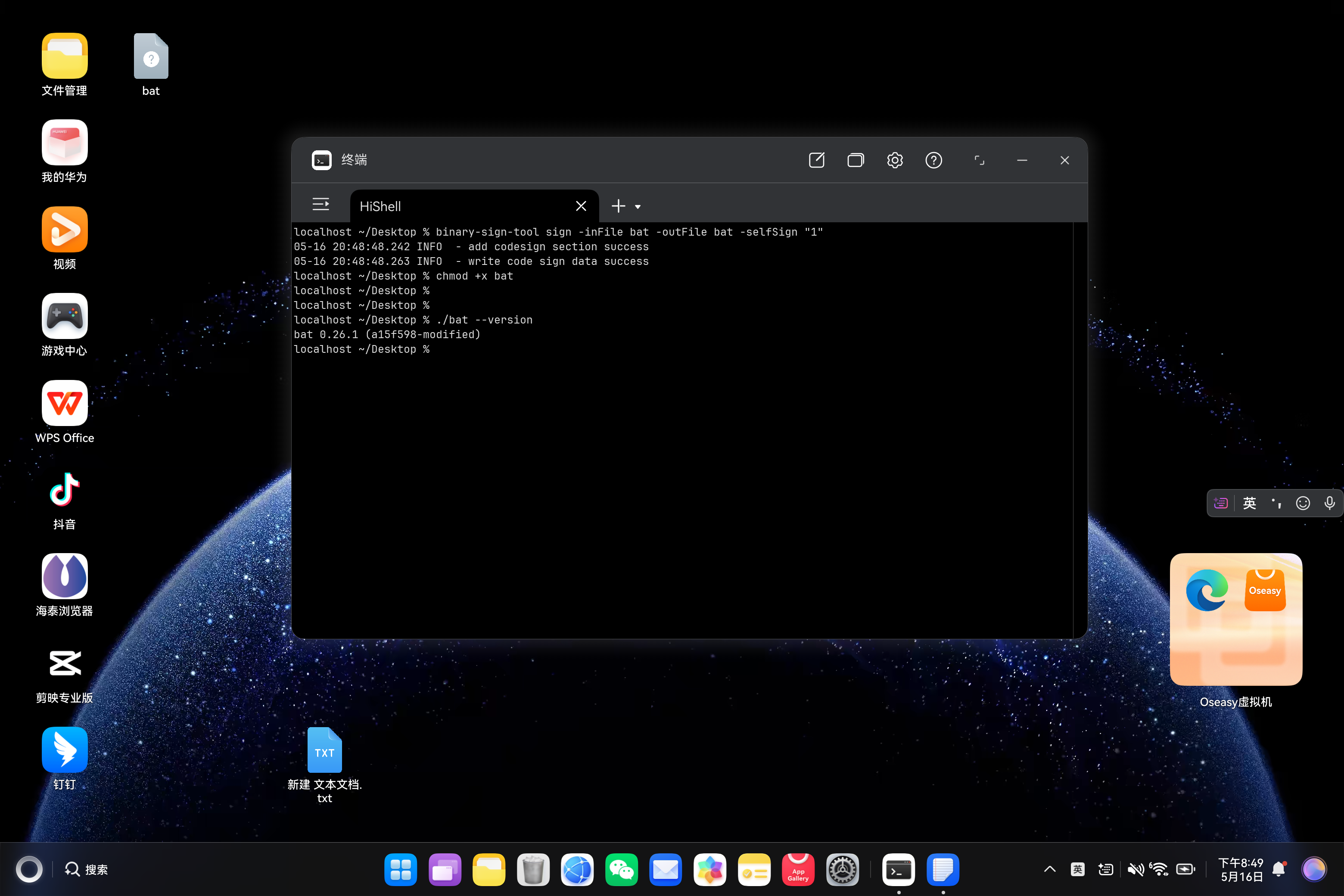Click 'bat 0.26.1 (a15f598-modified)' output line
This screenshot has height=896, width=1344.
pos(387,335)
